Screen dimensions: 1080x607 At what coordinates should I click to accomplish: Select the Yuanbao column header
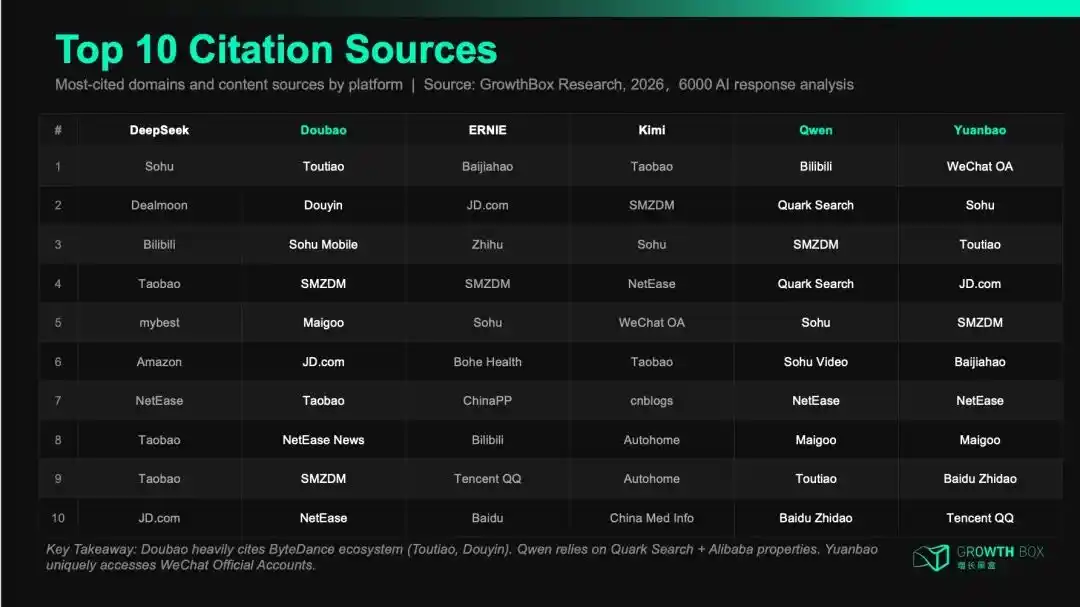click(x=979, y=130)
